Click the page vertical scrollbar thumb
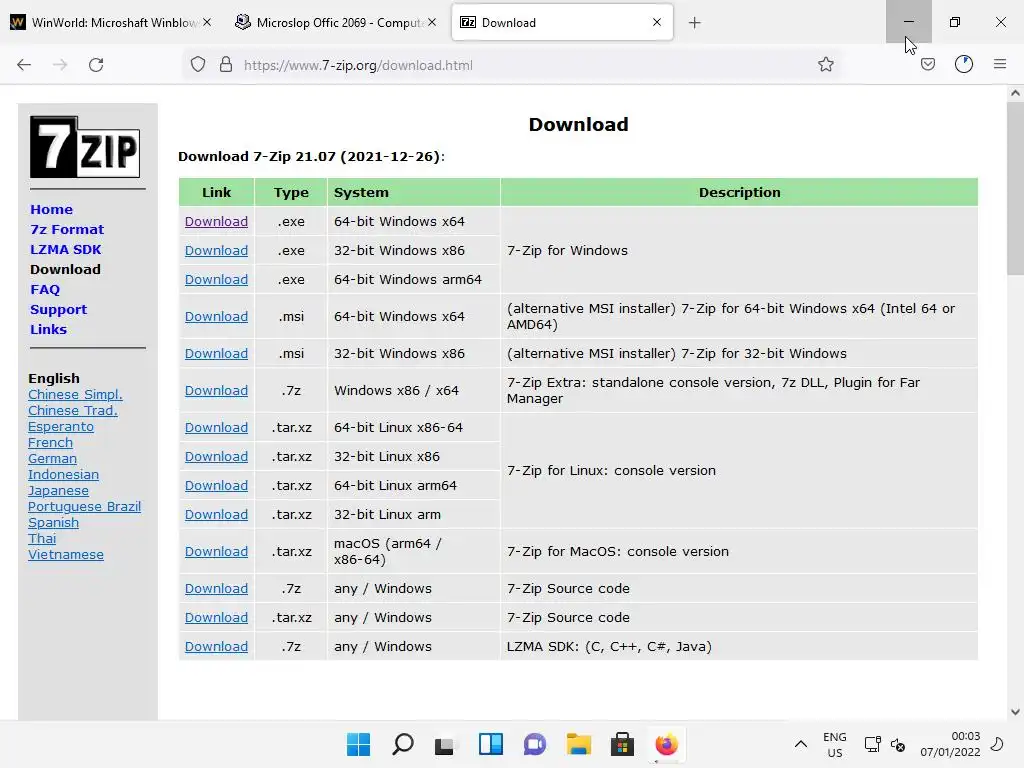The width and height of the screenshot is (1024, 768). pos(1015,189)
